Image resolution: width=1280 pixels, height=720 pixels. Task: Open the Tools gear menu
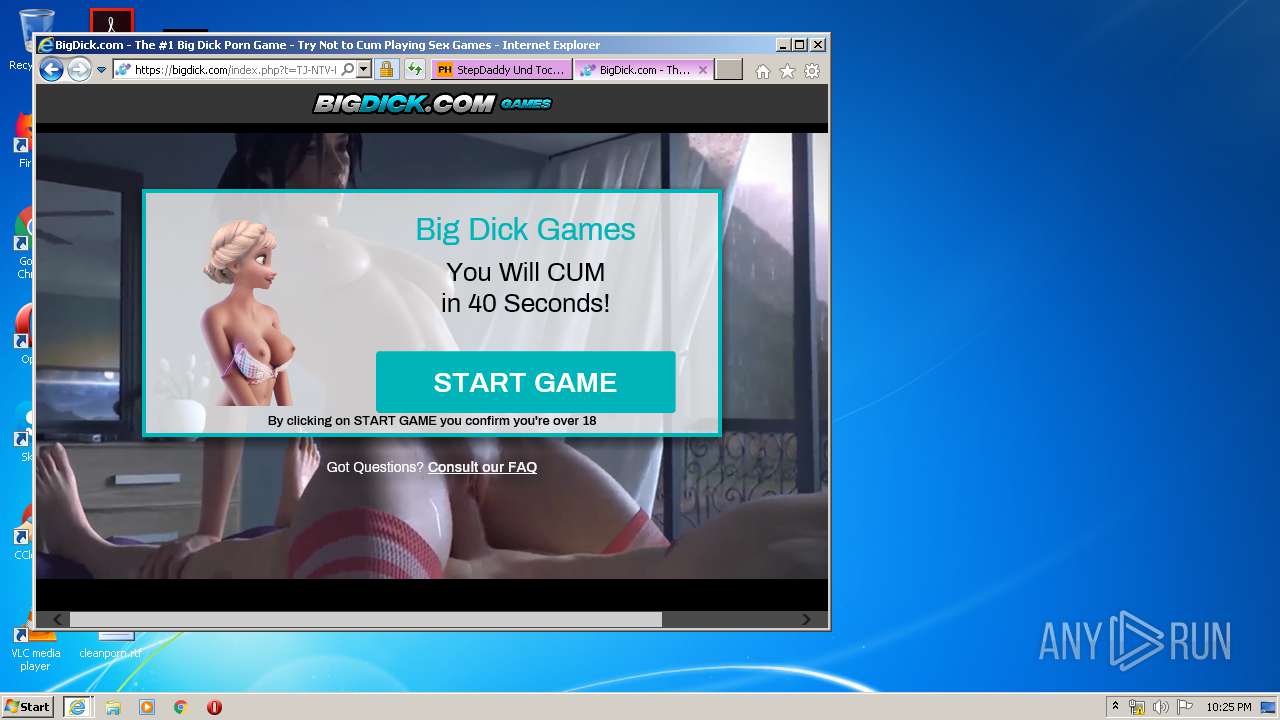(812, 71)
